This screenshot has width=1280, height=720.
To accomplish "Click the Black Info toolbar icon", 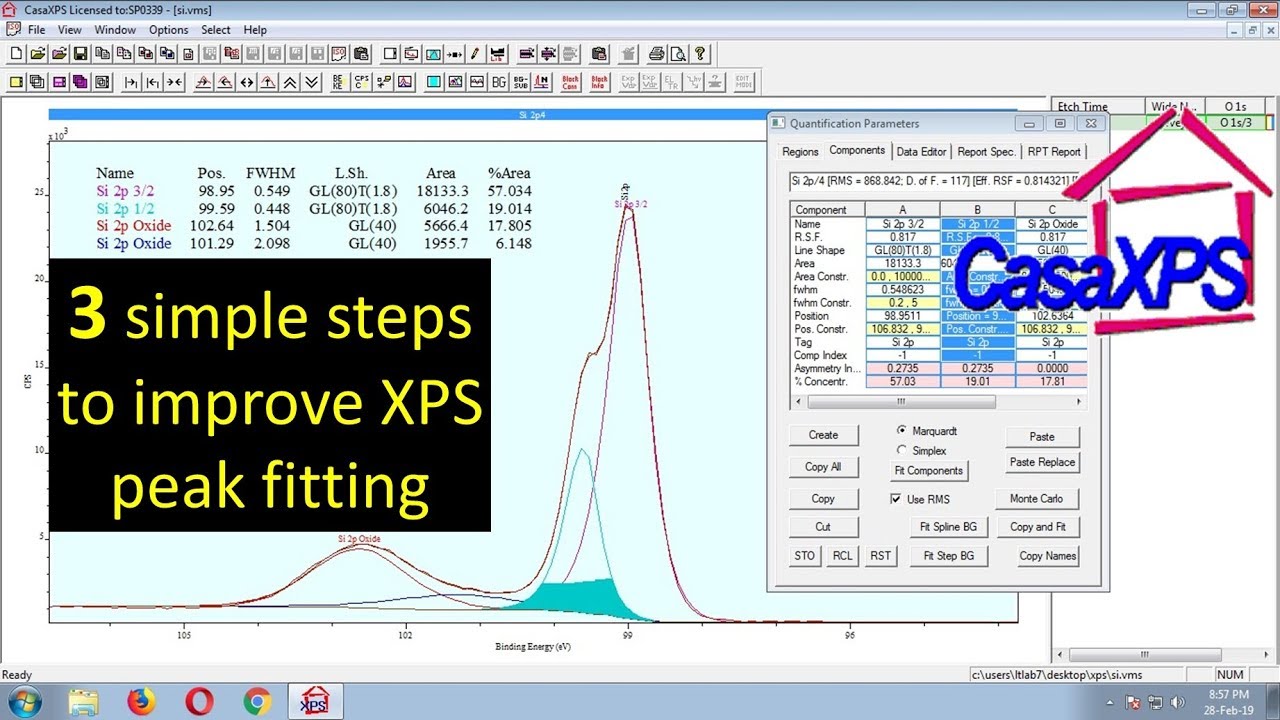I will [599, 82].
